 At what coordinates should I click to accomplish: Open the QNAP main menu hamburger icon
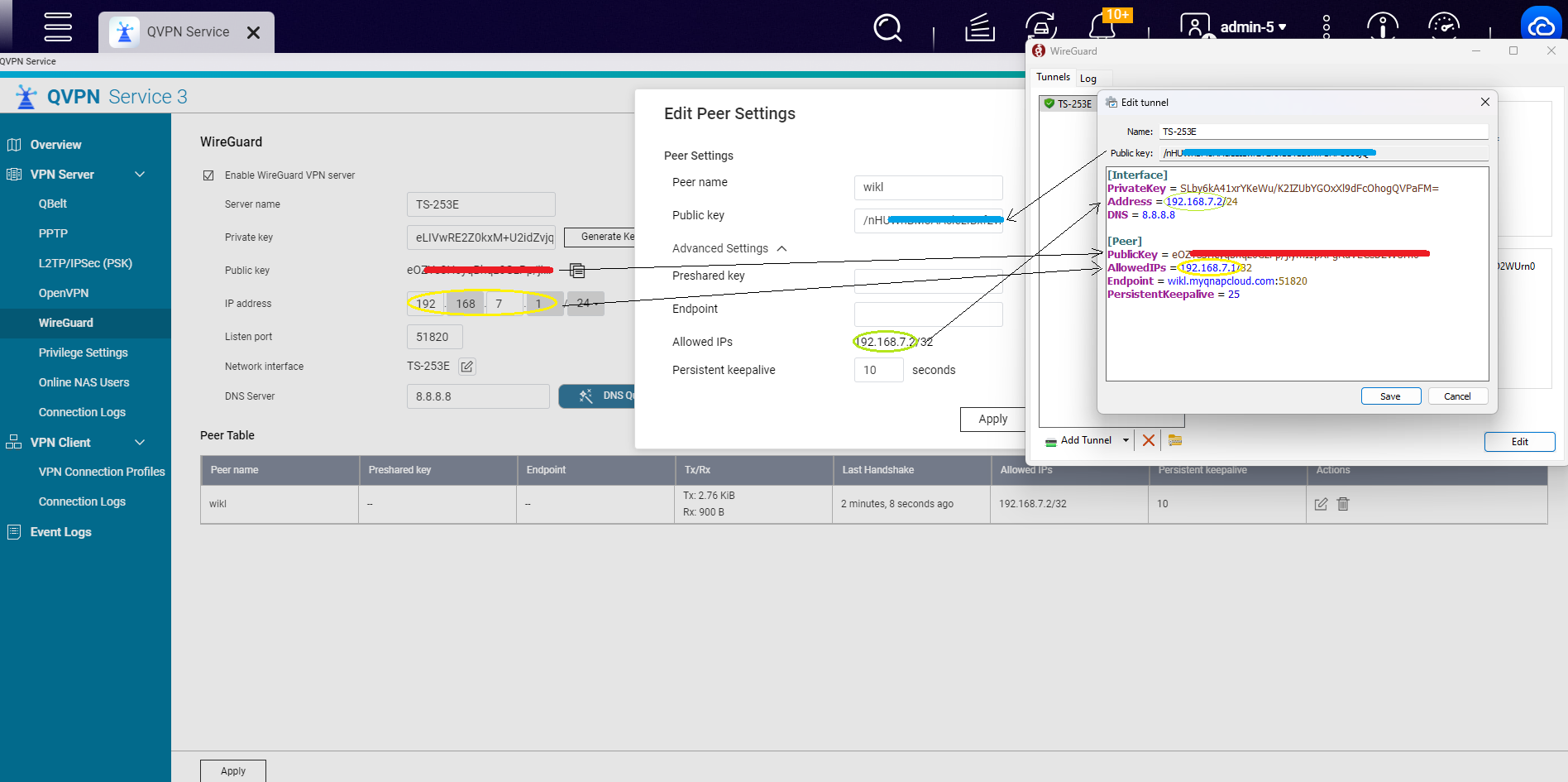pos(58,26)
